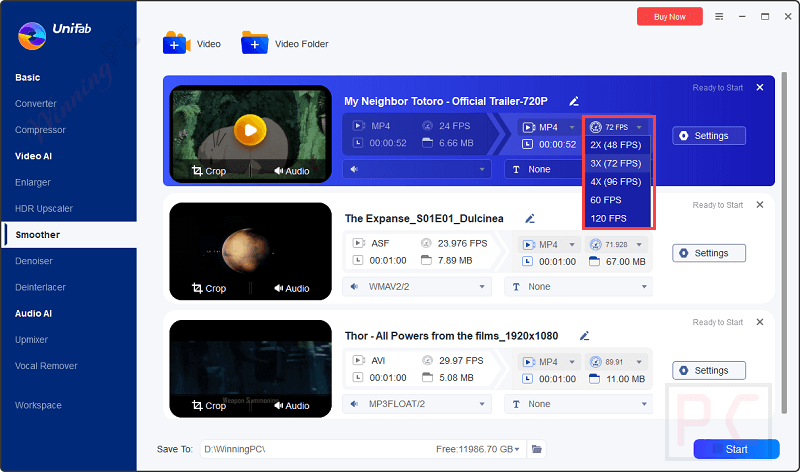Viewport: 800px width, 472px height.
Task: Open Vocal Remover module
Action: click(46, 366)
